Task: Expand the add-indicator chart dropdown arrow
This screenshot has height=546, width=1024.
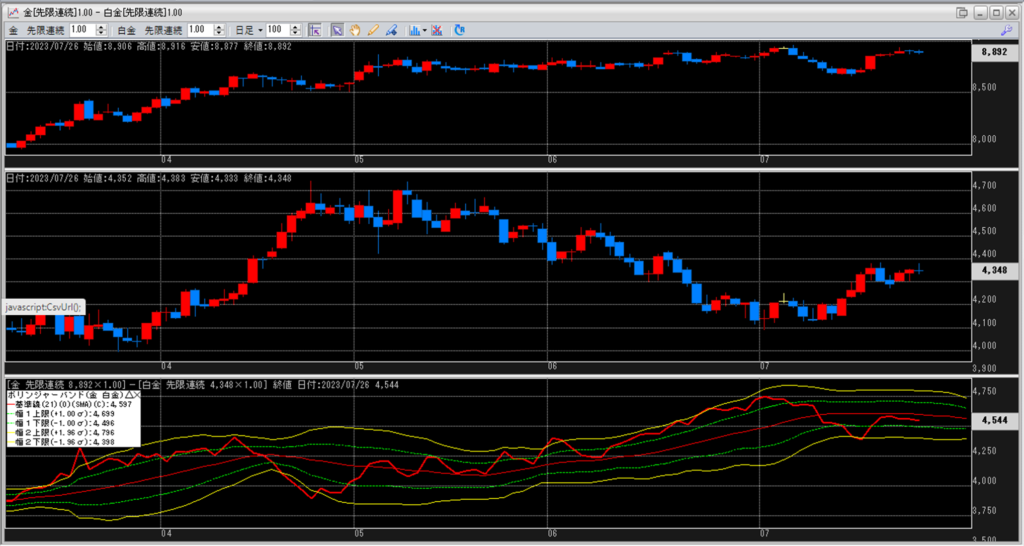Action: [425, 30]
